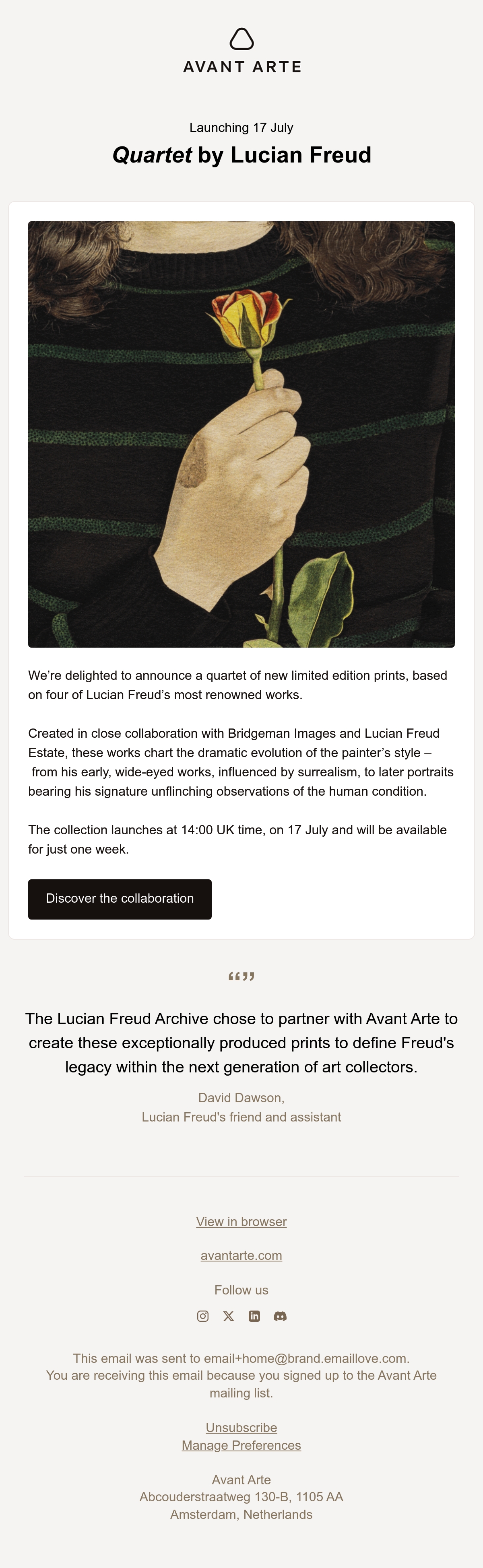Click the Lucian Freud Archive quote text

click(x=241, y=1043)
